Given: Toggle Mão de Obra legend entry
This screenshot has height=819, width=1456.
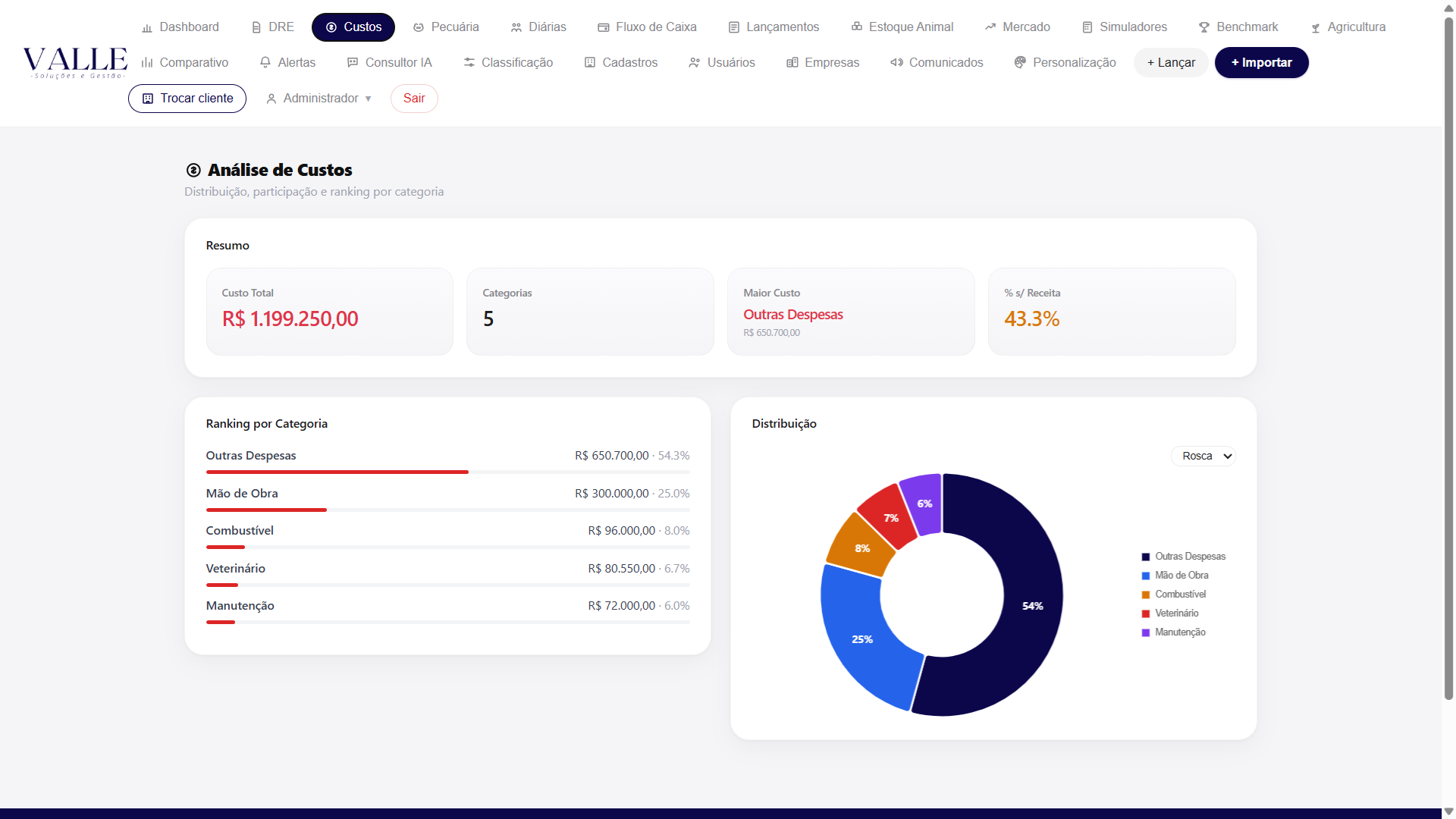Looking at the screenshot, I should (x=1175, y=576).
